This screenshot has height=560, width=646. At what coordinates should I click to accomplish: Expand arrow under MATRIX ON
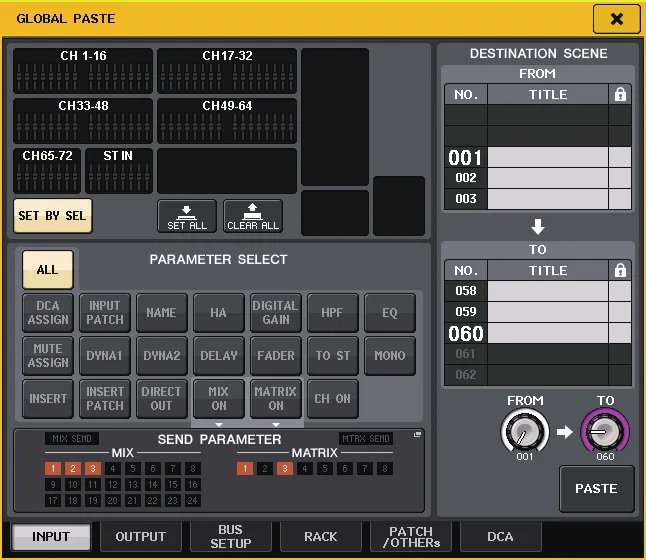276,424
